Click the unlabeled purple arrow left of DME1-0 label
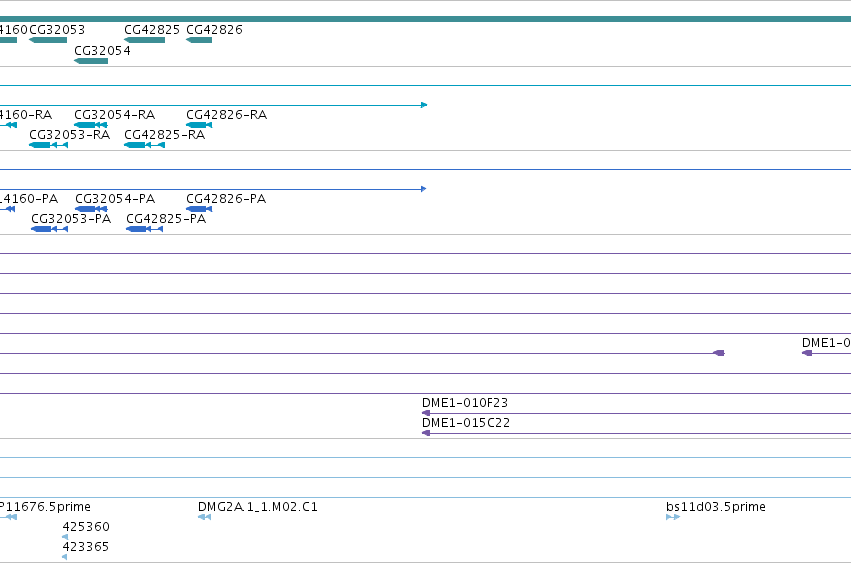 pos(719,353)
